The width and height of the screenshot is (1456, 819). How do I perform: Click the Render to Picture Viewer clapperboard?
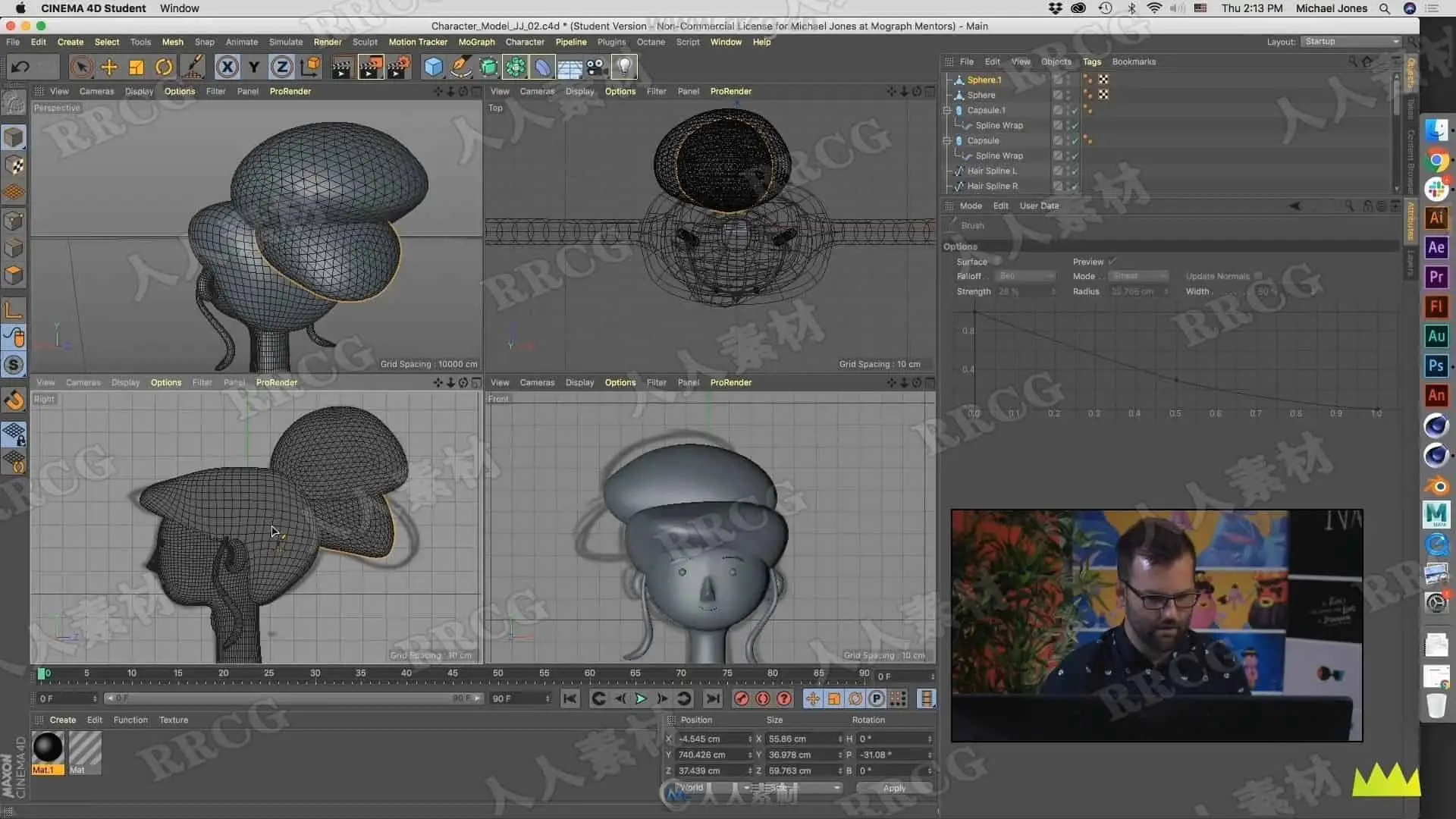click(370, 67)
